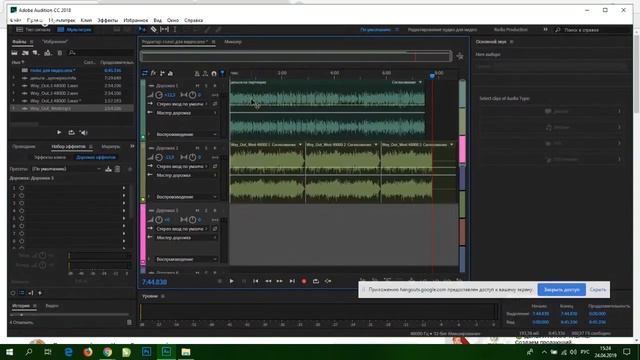640x360 pixels.
Task: Open effects slot 1 arrow menu
Action: [x=124, y=188]
